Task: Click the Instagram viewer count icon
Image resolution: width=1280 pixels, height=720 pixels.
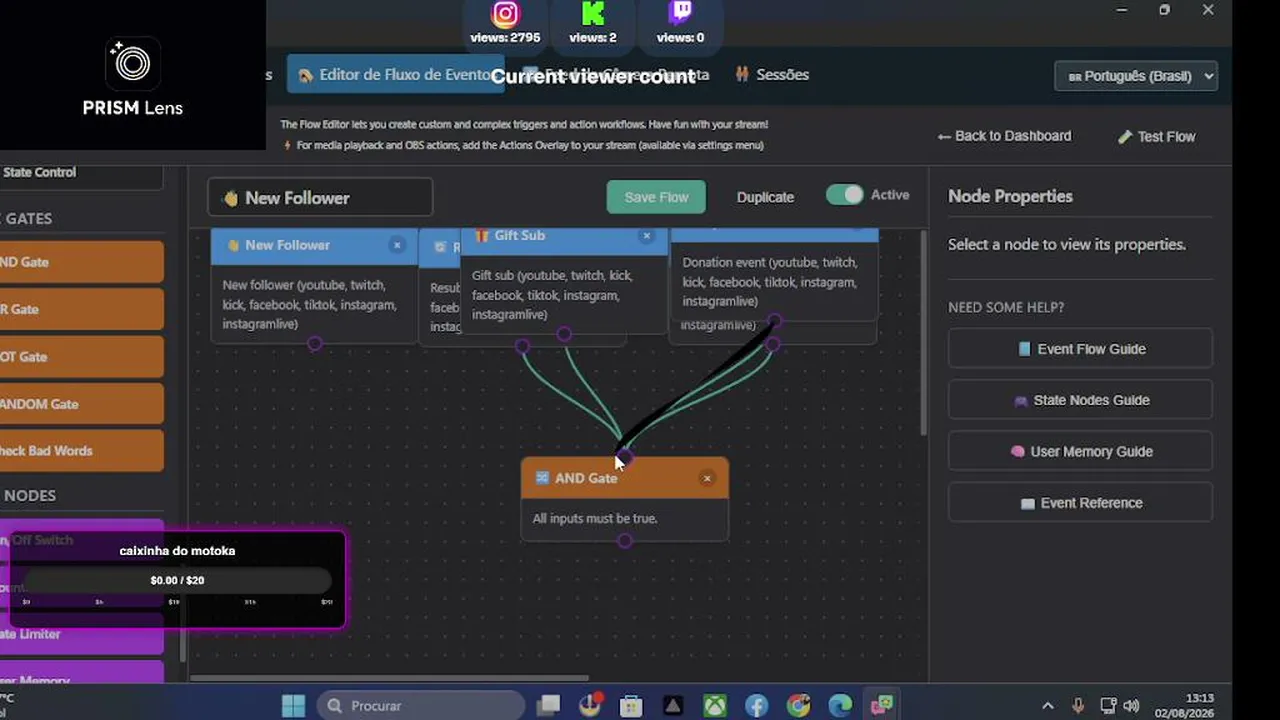Action: [x=505, y=14]
